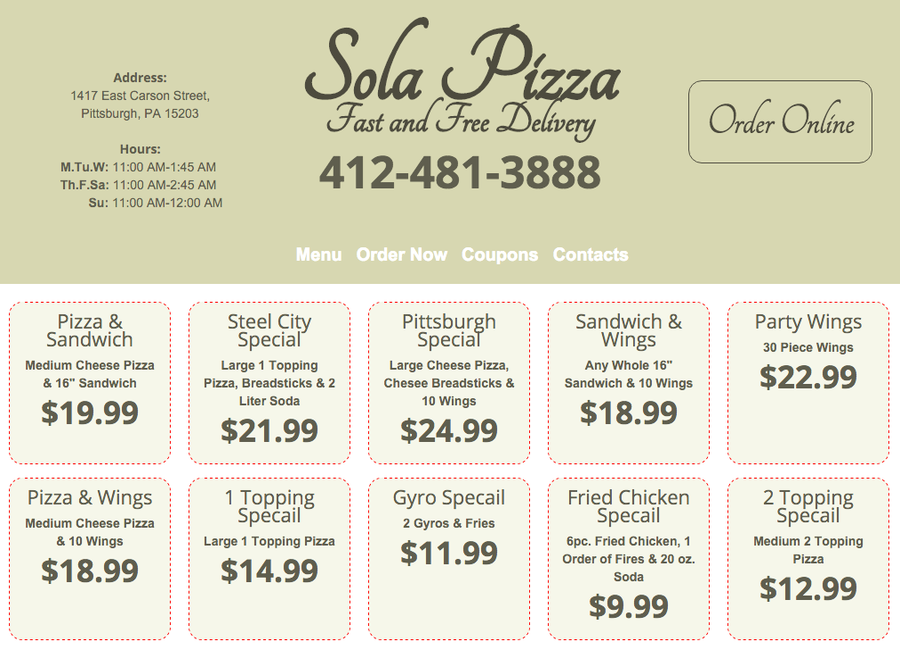Select the 2 Topping Specail $12.99 deal
Screen dimensions: 900x650
[x=808, y=558]
